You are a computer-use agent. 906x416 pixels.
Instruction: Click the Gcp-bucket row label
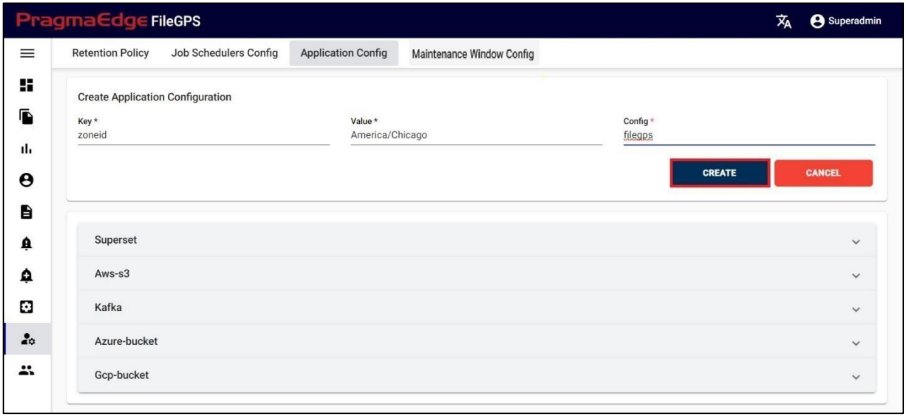(121, 375)
